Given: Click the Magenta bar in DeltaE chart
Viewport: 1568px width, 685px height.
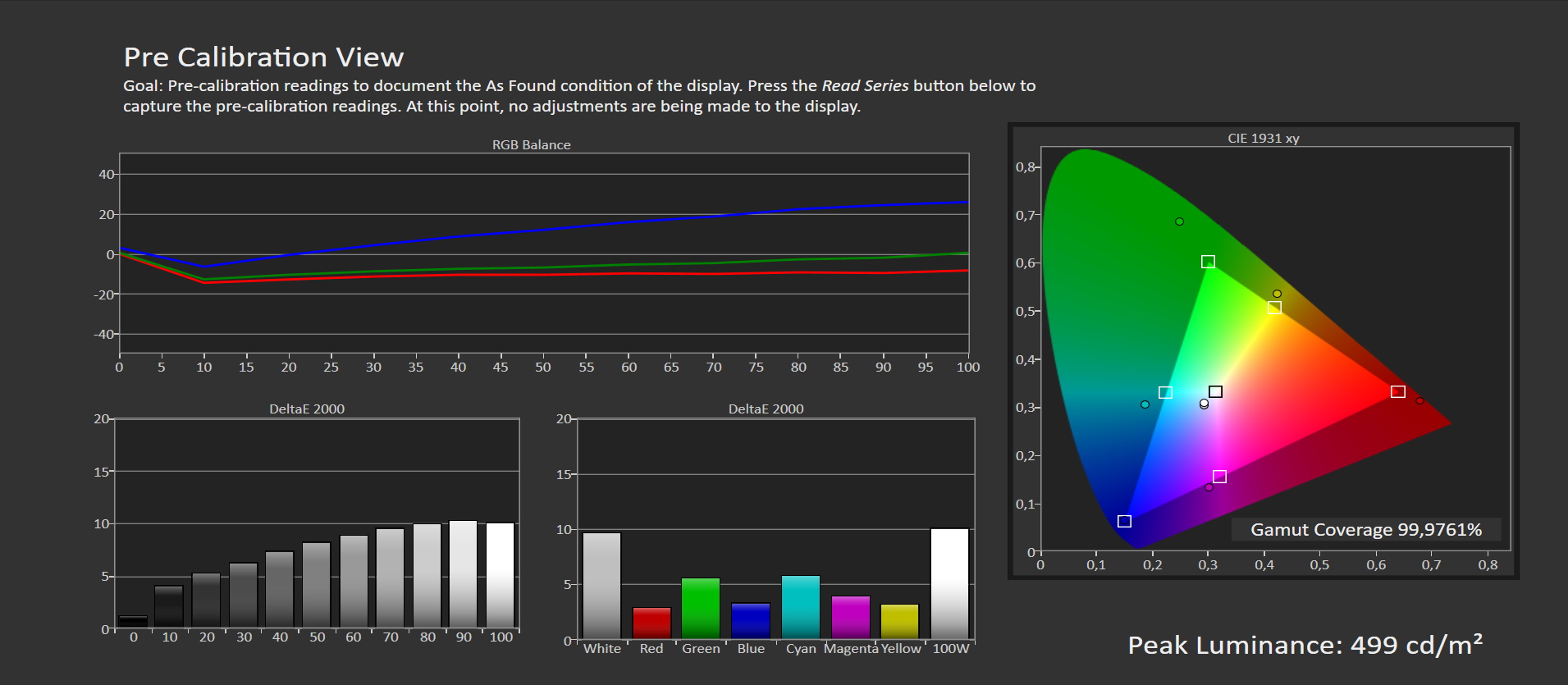Looking at the screenshot, I should tap(850, 617).
